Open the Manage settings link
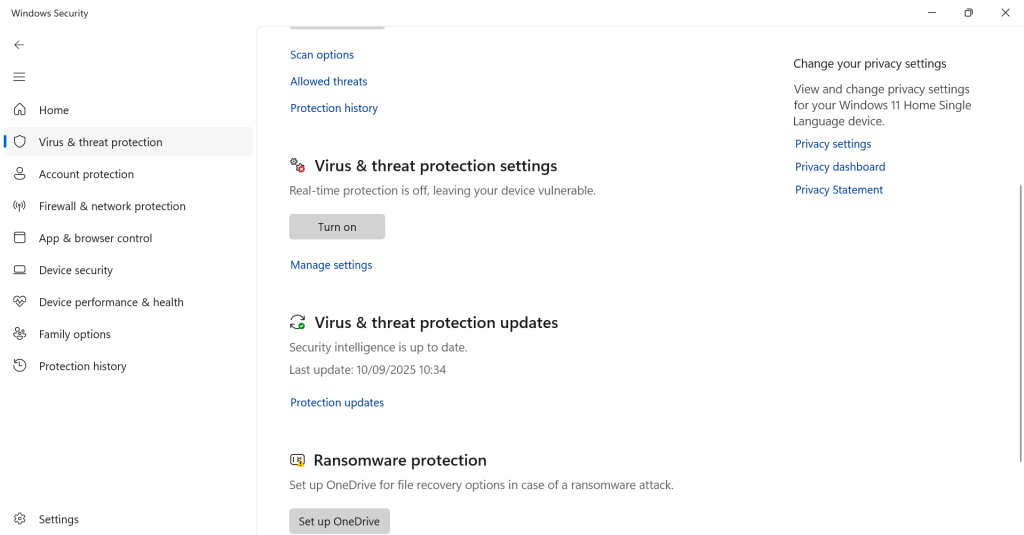 coord(331,265)
